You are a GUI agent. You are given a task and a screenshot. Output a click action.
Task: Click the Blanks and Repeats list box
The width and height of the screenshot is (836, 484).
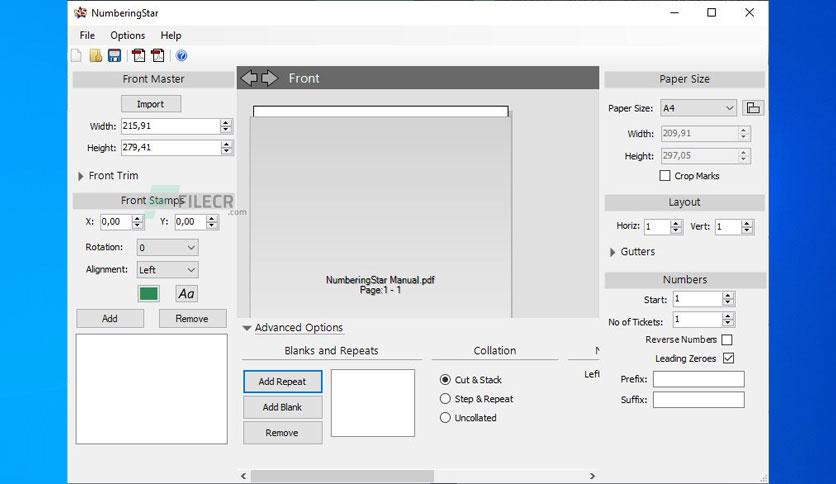point(373,403)
